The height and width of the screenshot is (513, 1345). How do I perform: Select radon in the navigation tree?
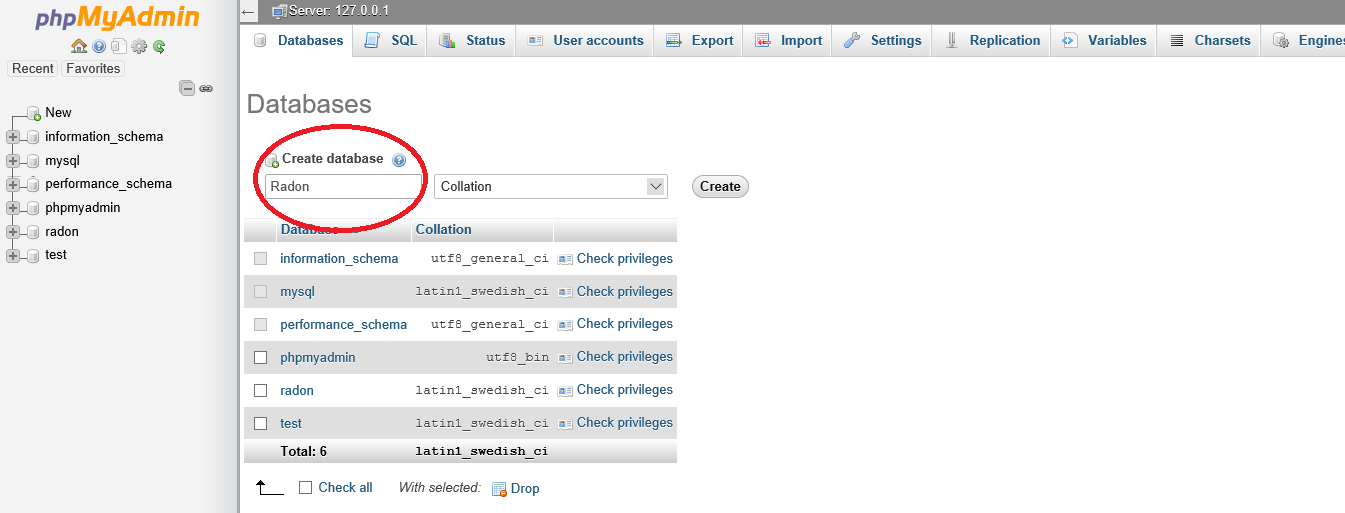(62, 232)
